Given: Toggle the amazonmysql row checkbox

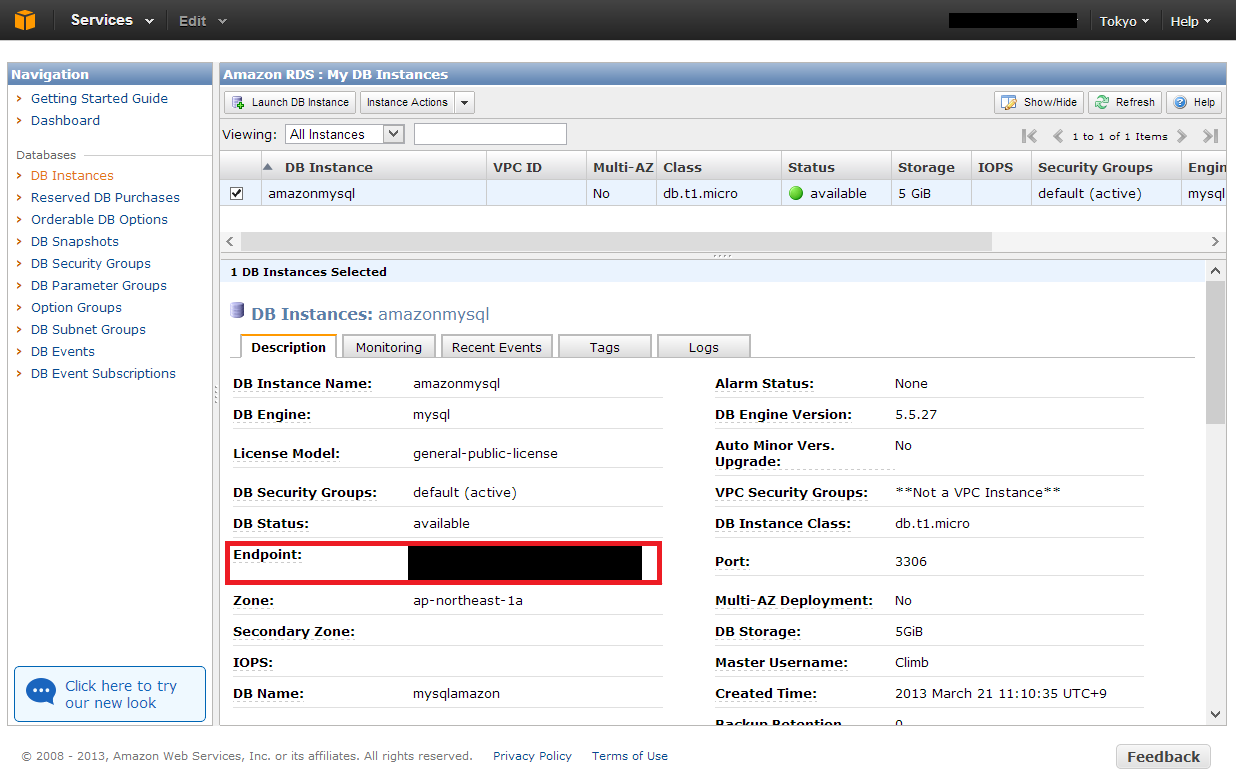Looking at the screenshot, I should (237, 193).
